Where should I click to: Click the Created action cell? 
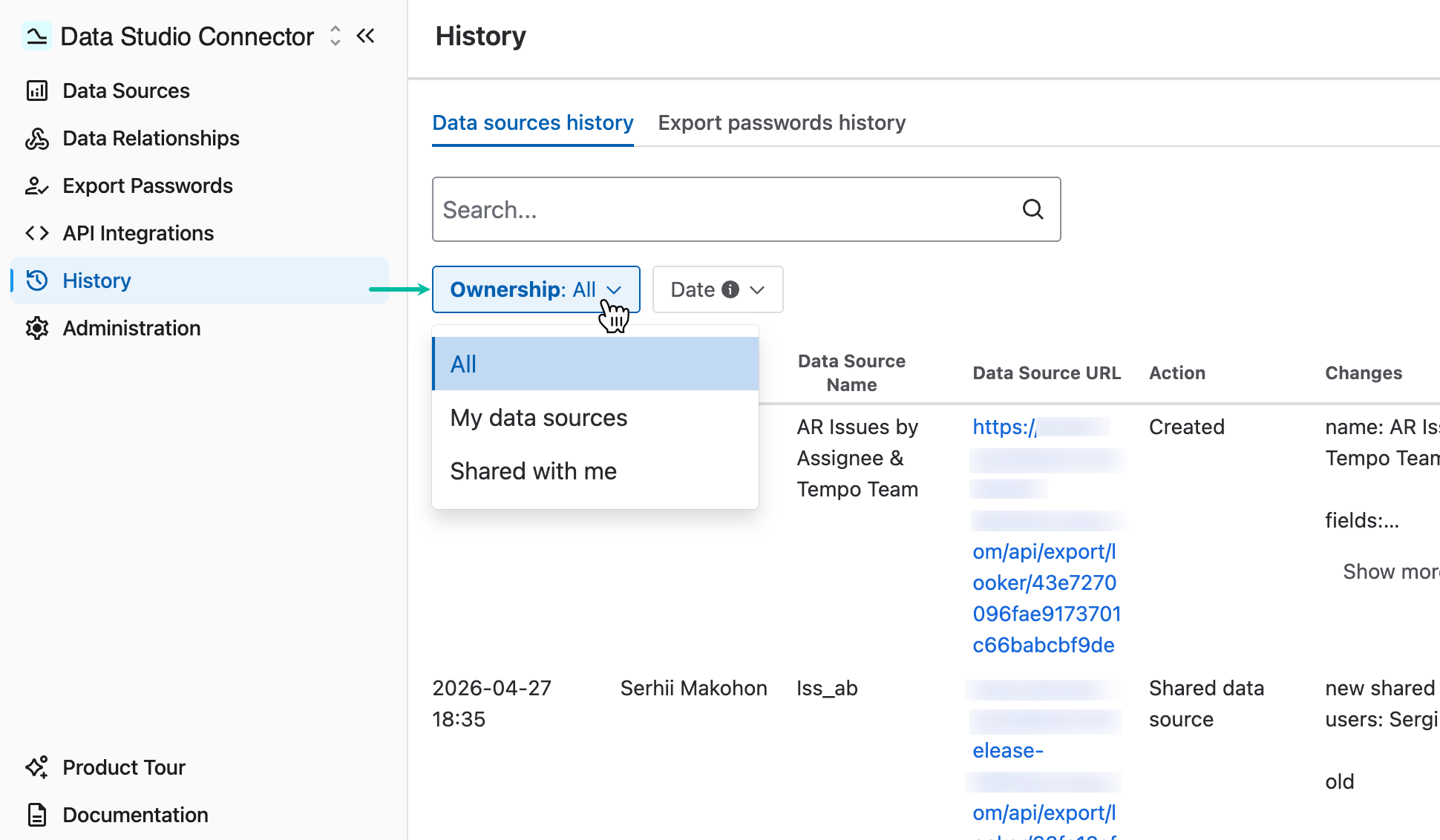[x=1186, y=427]
